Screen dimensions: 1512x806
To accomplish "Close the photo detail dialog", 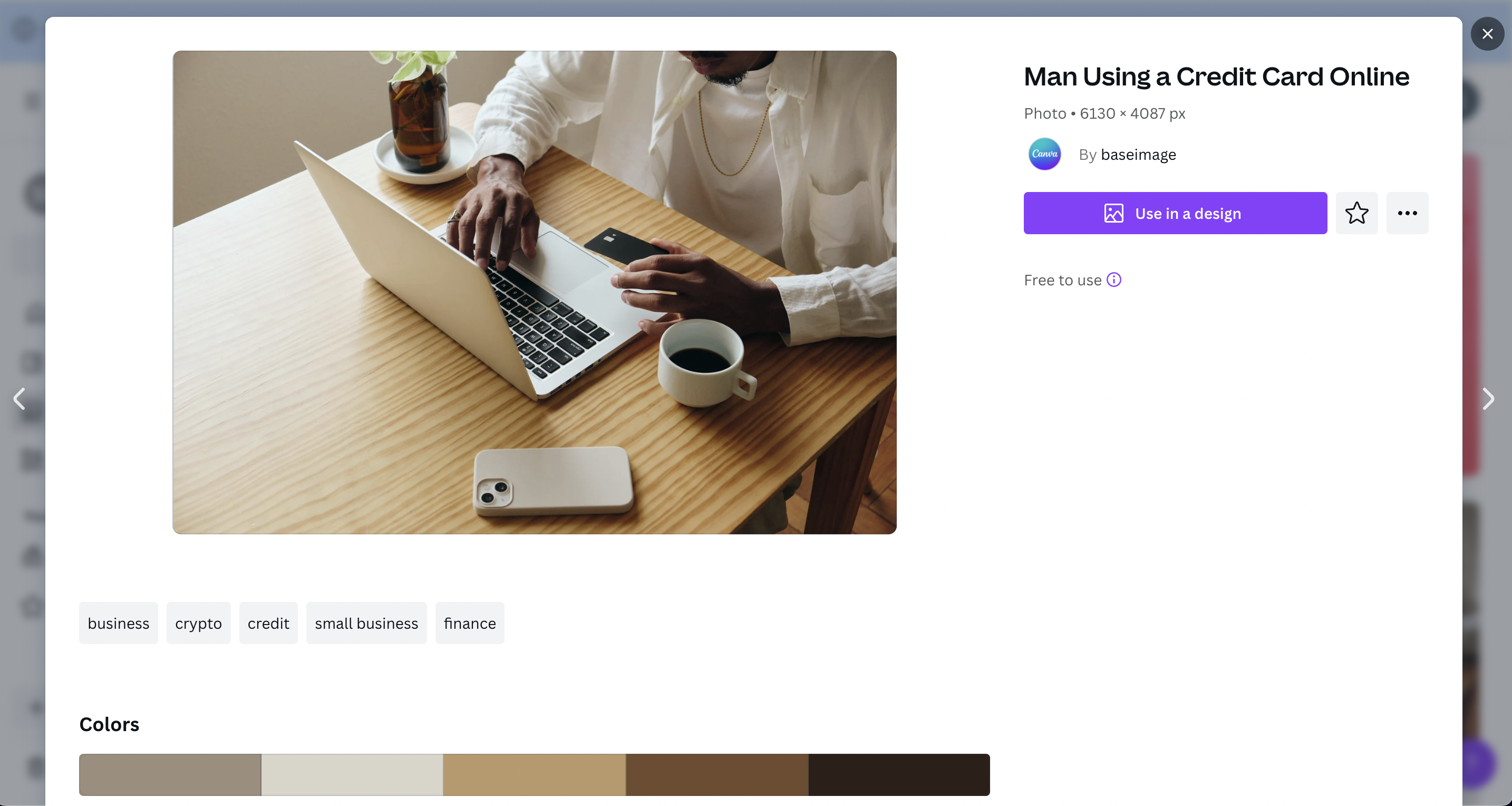I will coord(1487,34).
